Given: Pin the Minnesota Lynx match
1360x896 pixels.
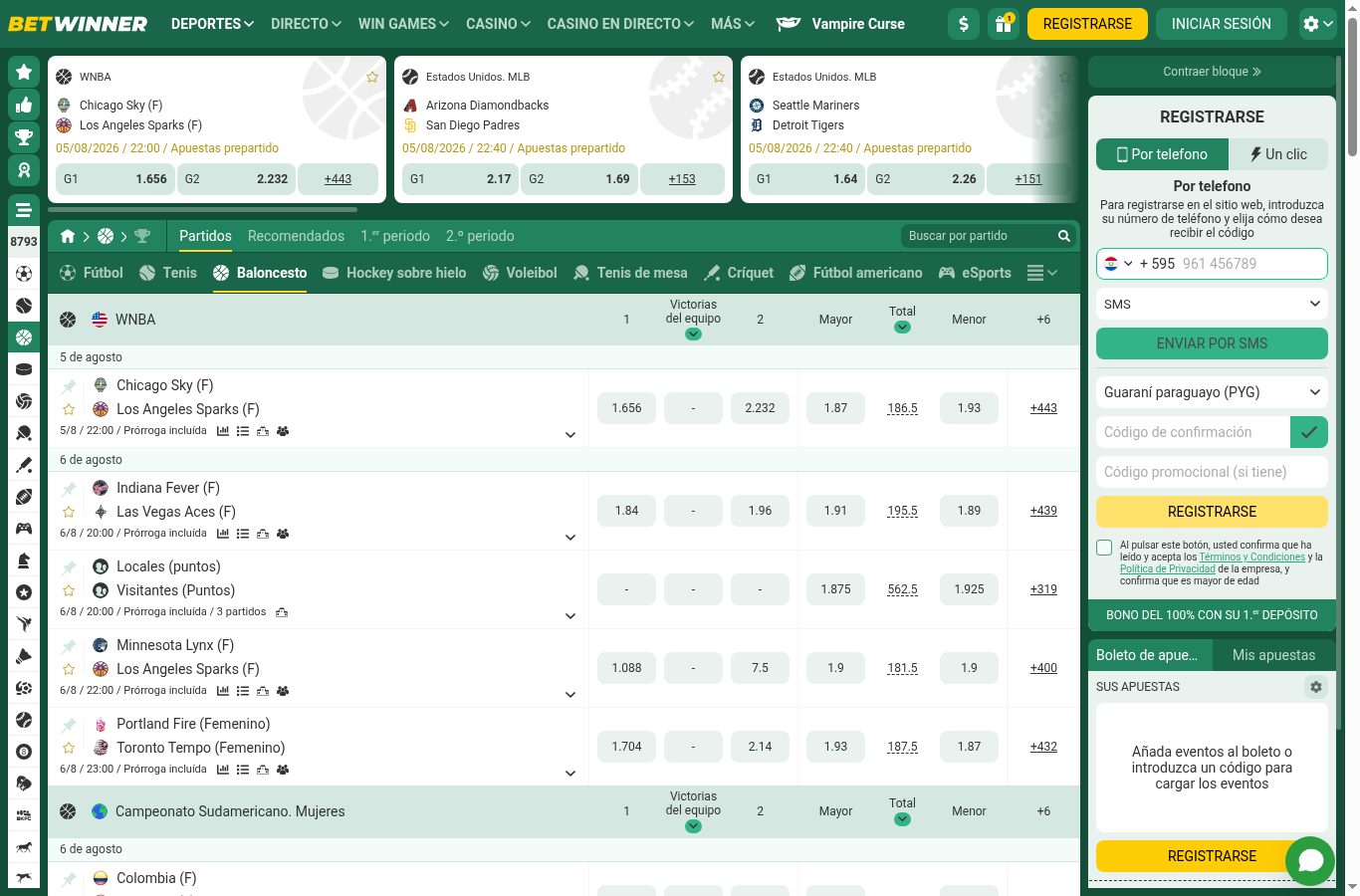Looking at the screenshot, I should point(69,646).
